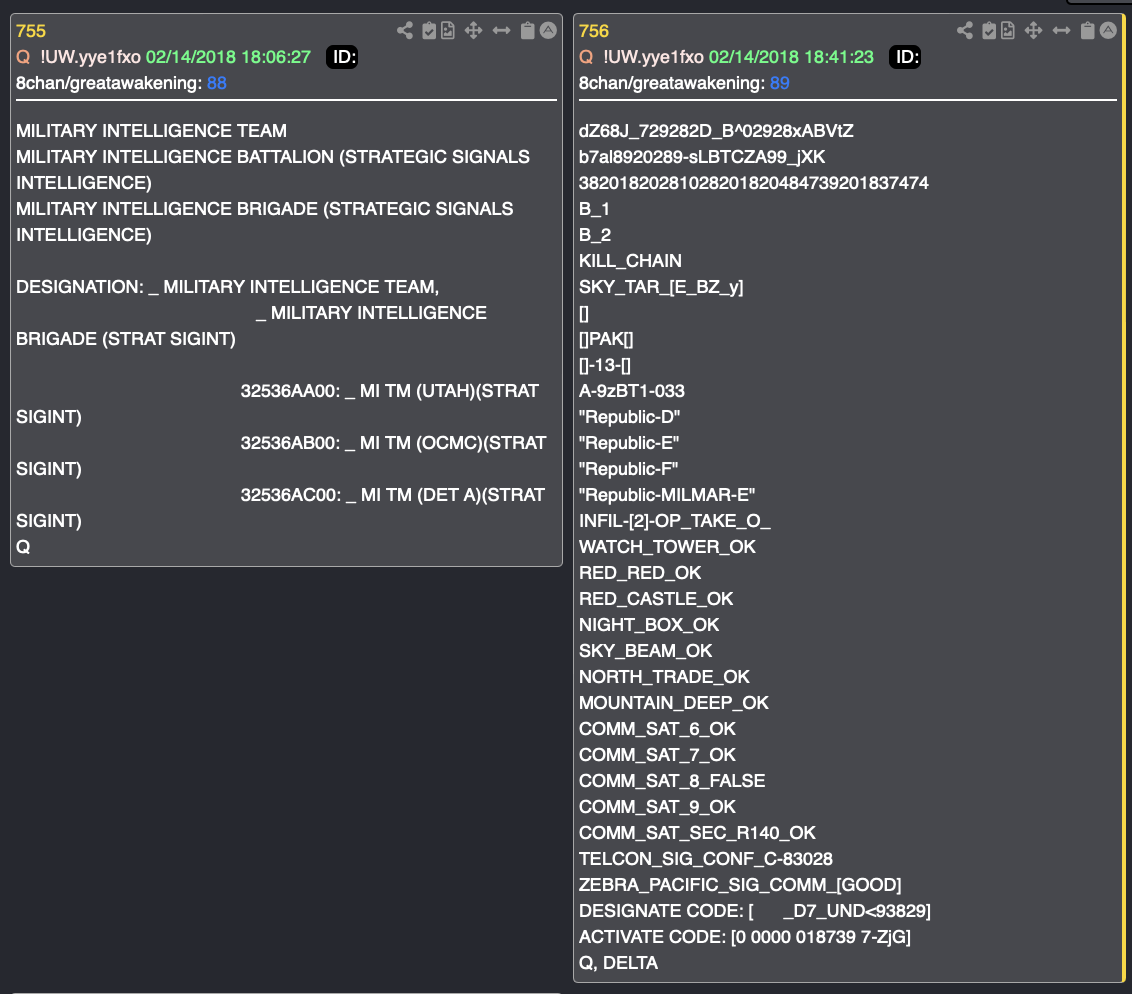The image size is (1132, 994).
Task: Click the "Republic-MILMAR-E" line
Action: coord(667,494)
